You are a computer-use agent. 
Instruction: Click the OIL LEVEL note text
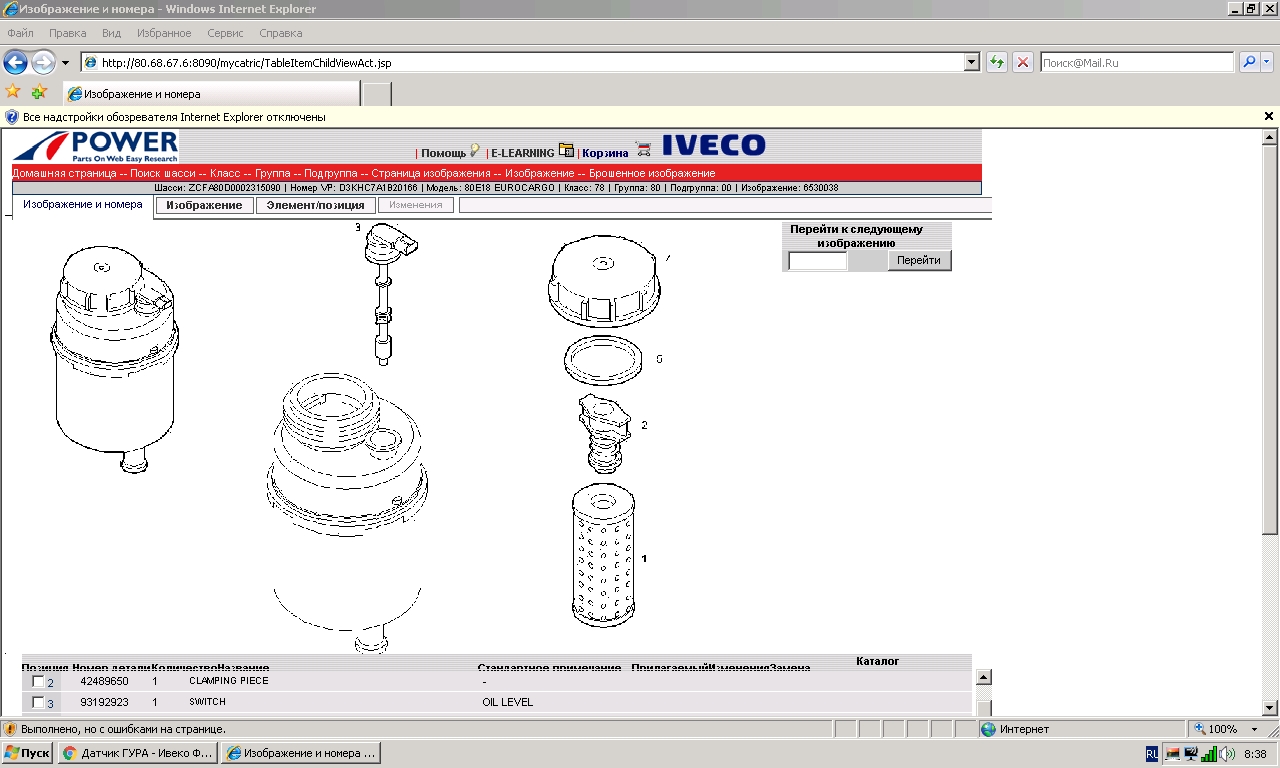click(x=507, y=702)
